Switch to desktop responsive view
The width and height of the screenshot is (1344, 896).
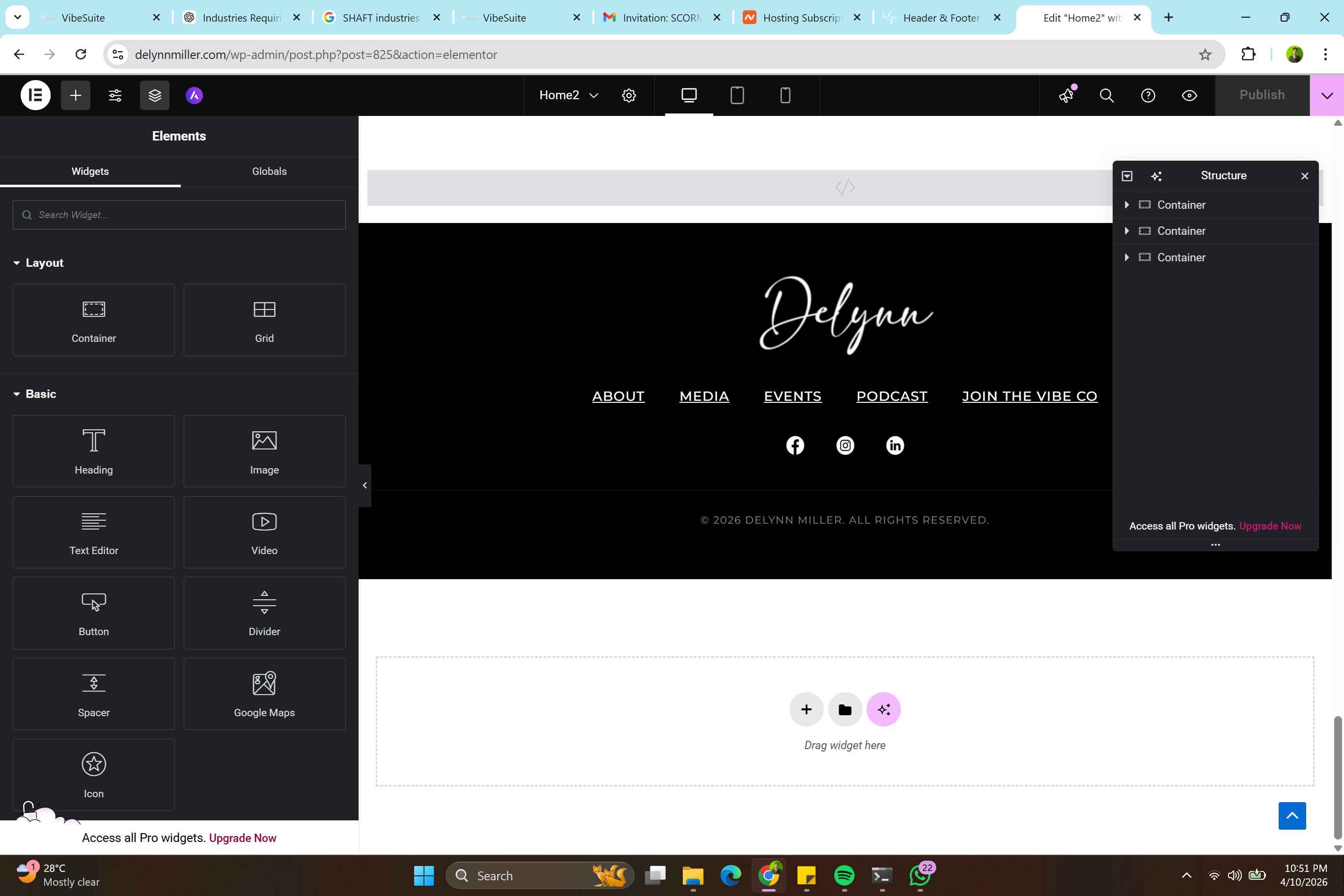click(689, 95)
